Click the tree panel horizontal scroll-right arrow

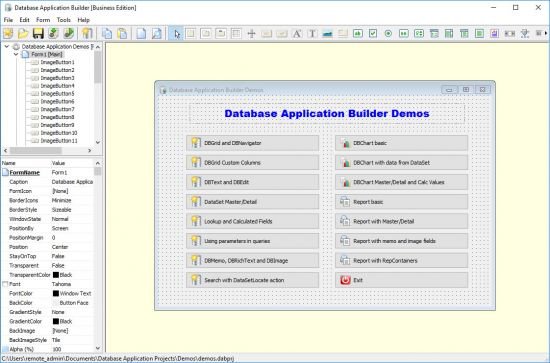(90, 150)
